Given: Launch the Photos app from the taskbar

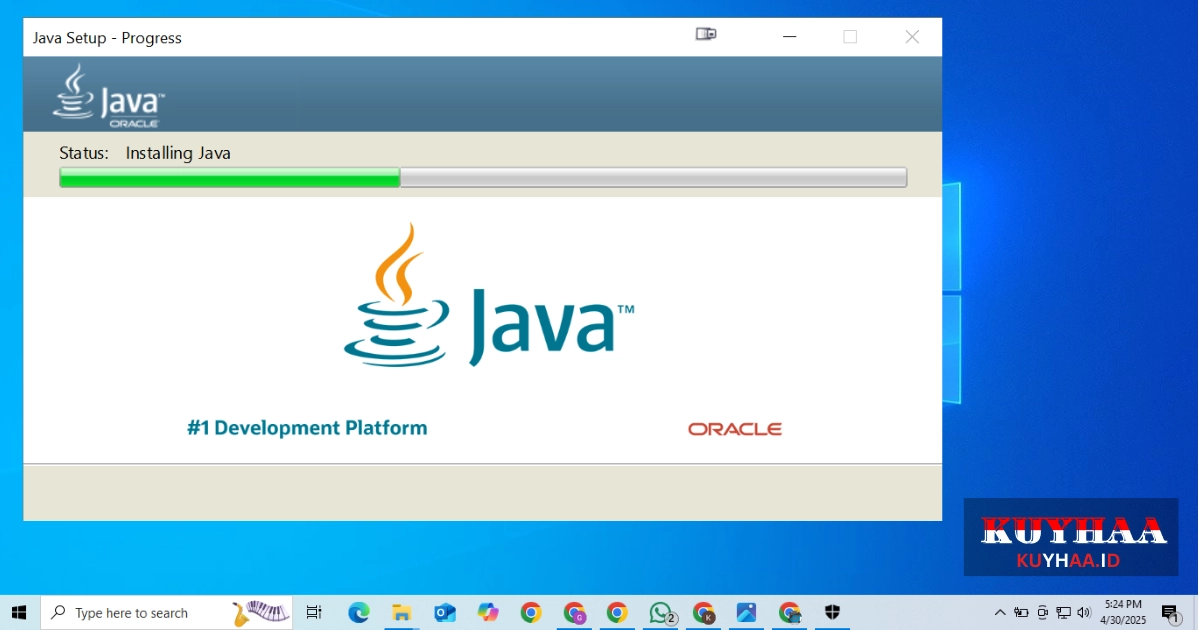Looking at the screenshot, I should [x=746, y=612].
